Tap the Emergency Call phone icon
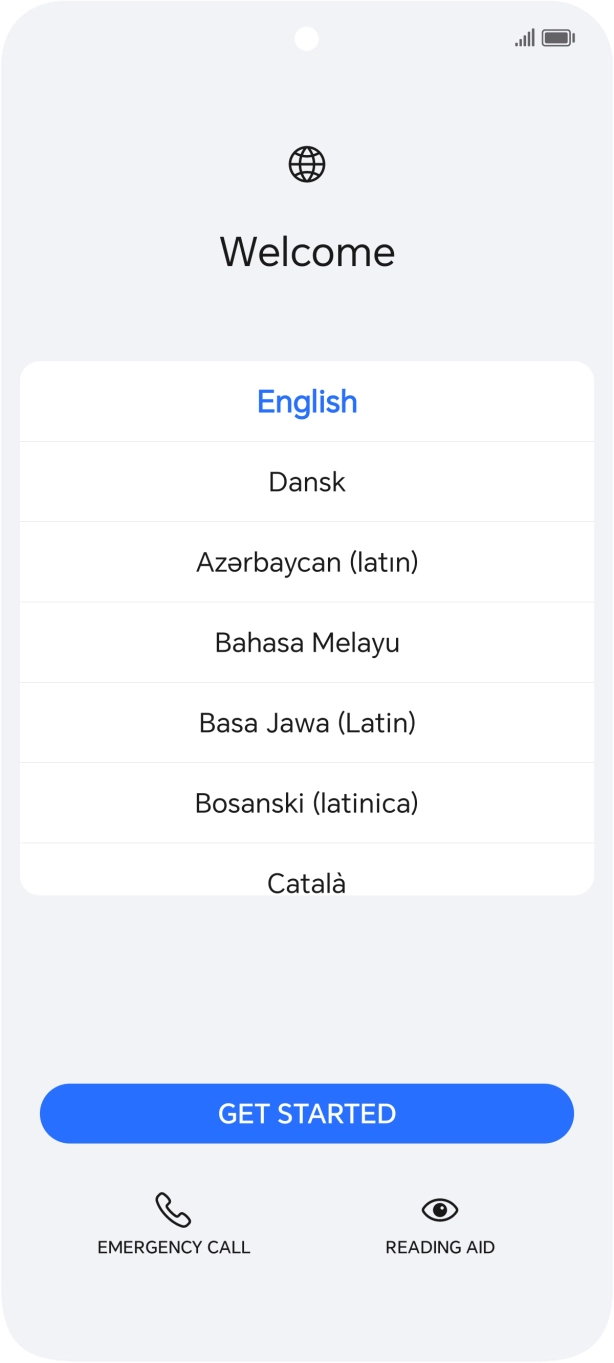 (173, 1211)
